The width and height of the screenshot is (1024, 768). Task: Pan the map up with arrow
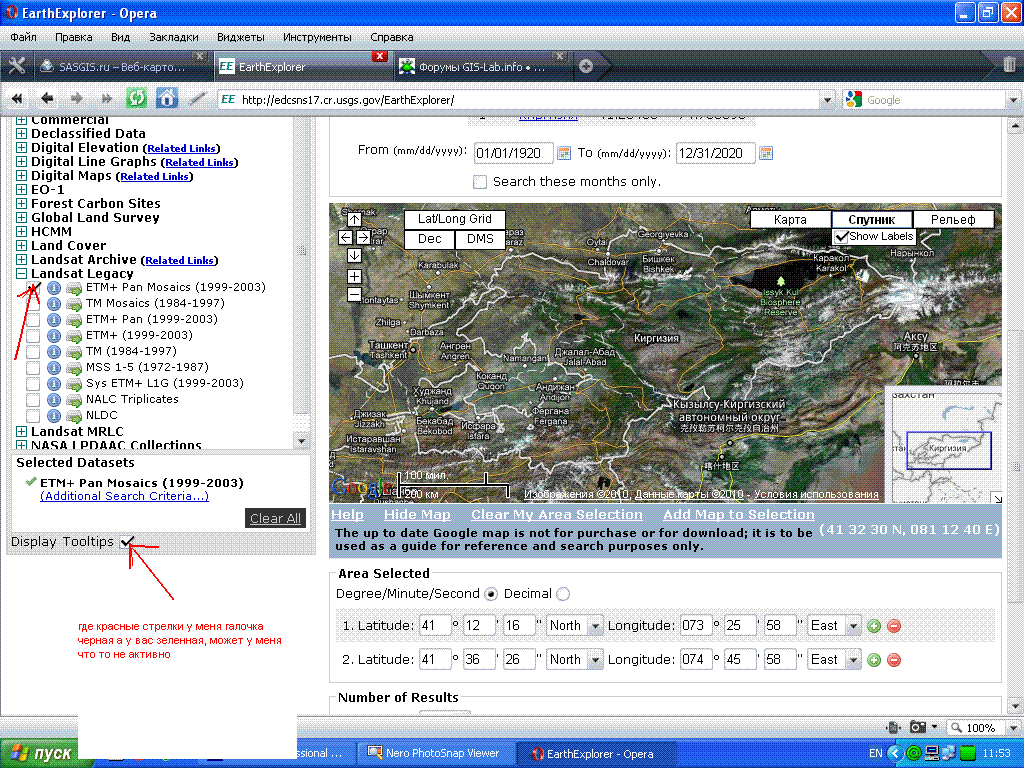pos(354,218)
